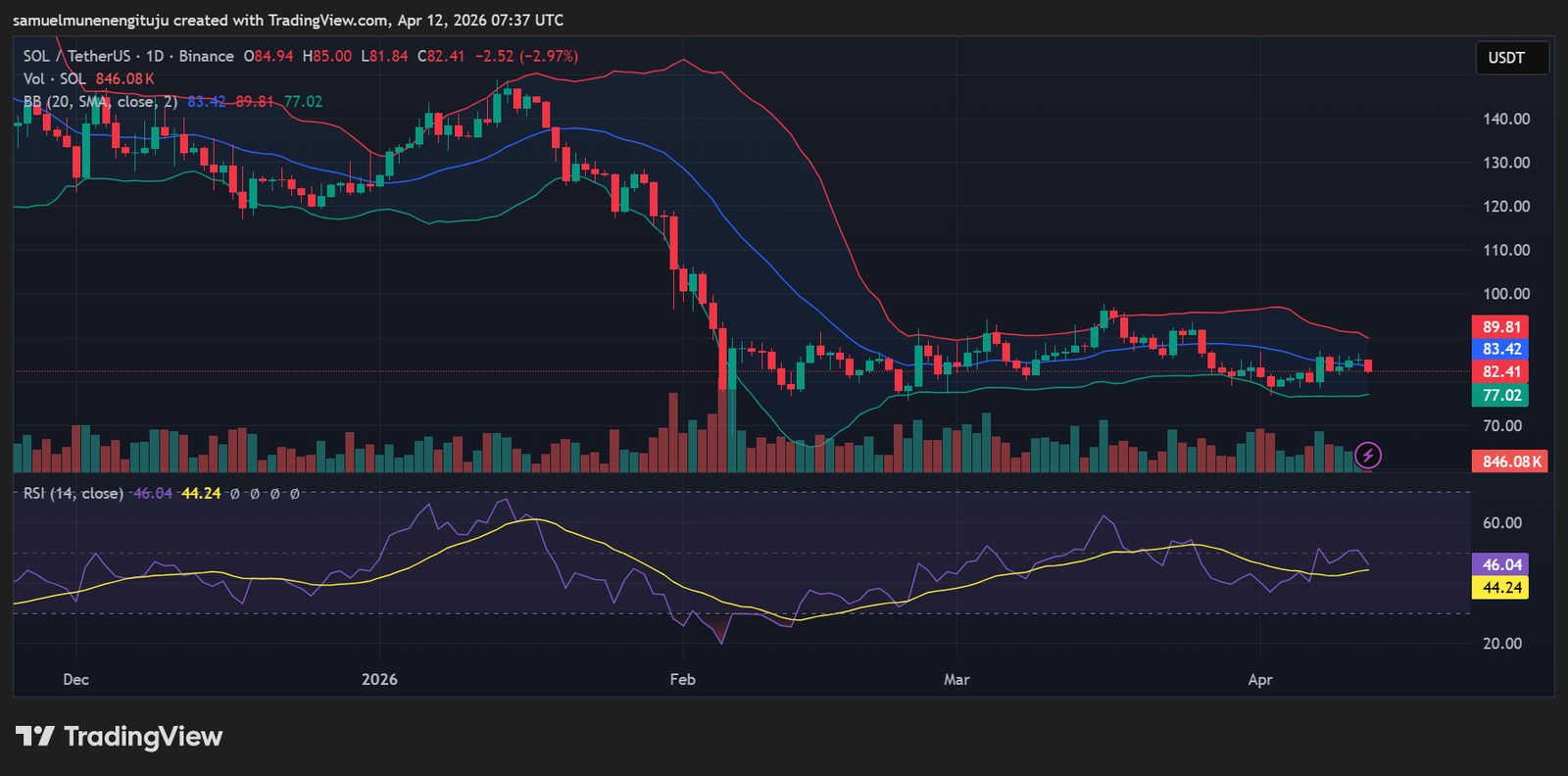Click the 82.41 current price label
Viewport: 1568px width, 776px height.
point(1500,372)
